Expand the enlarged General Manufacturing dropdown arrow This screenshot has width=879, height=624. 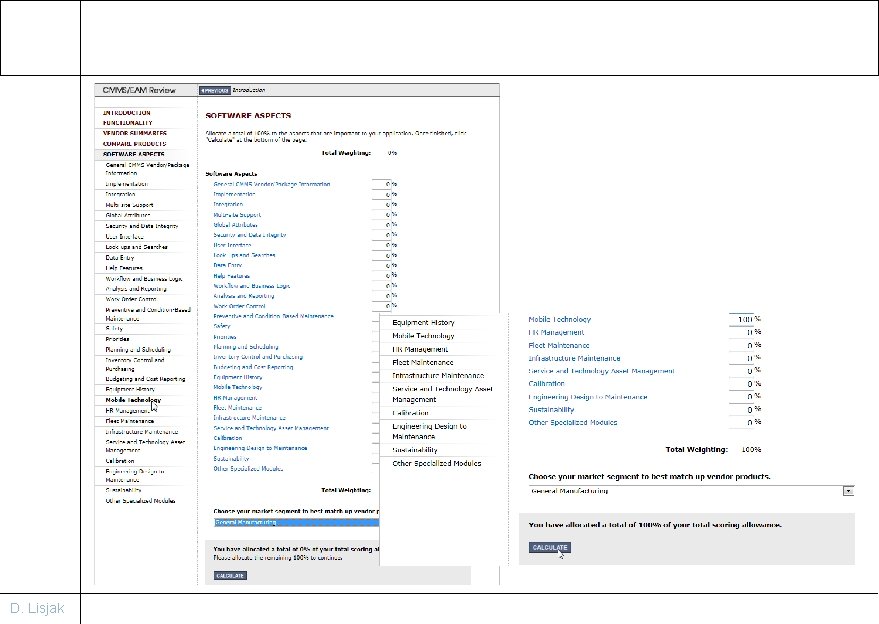tap(848, 491)
